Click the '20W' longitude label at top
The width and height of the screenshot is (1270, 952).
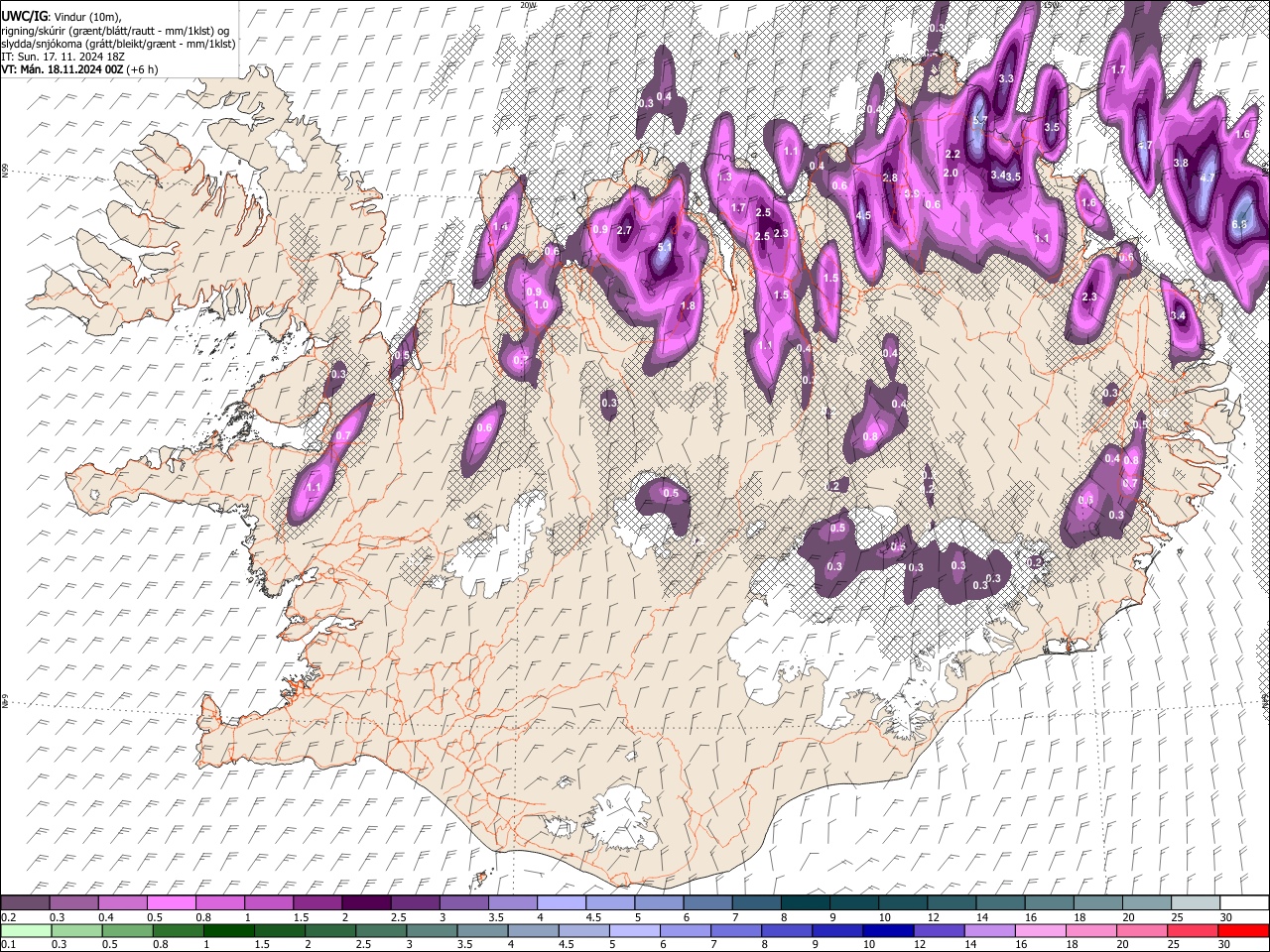click(528, 5)
